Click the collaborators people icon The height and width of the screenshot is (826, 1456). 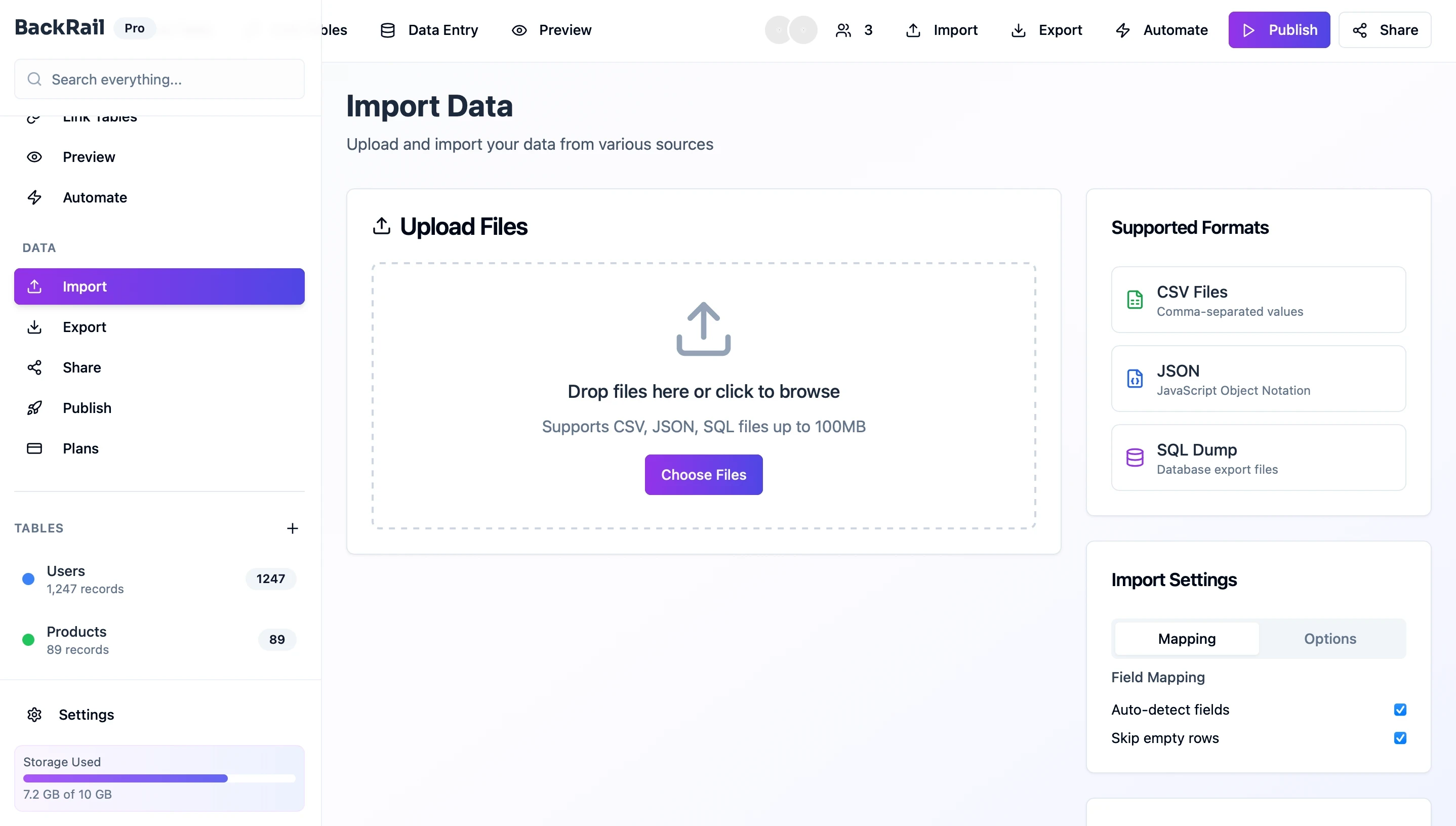pos(843,30)
